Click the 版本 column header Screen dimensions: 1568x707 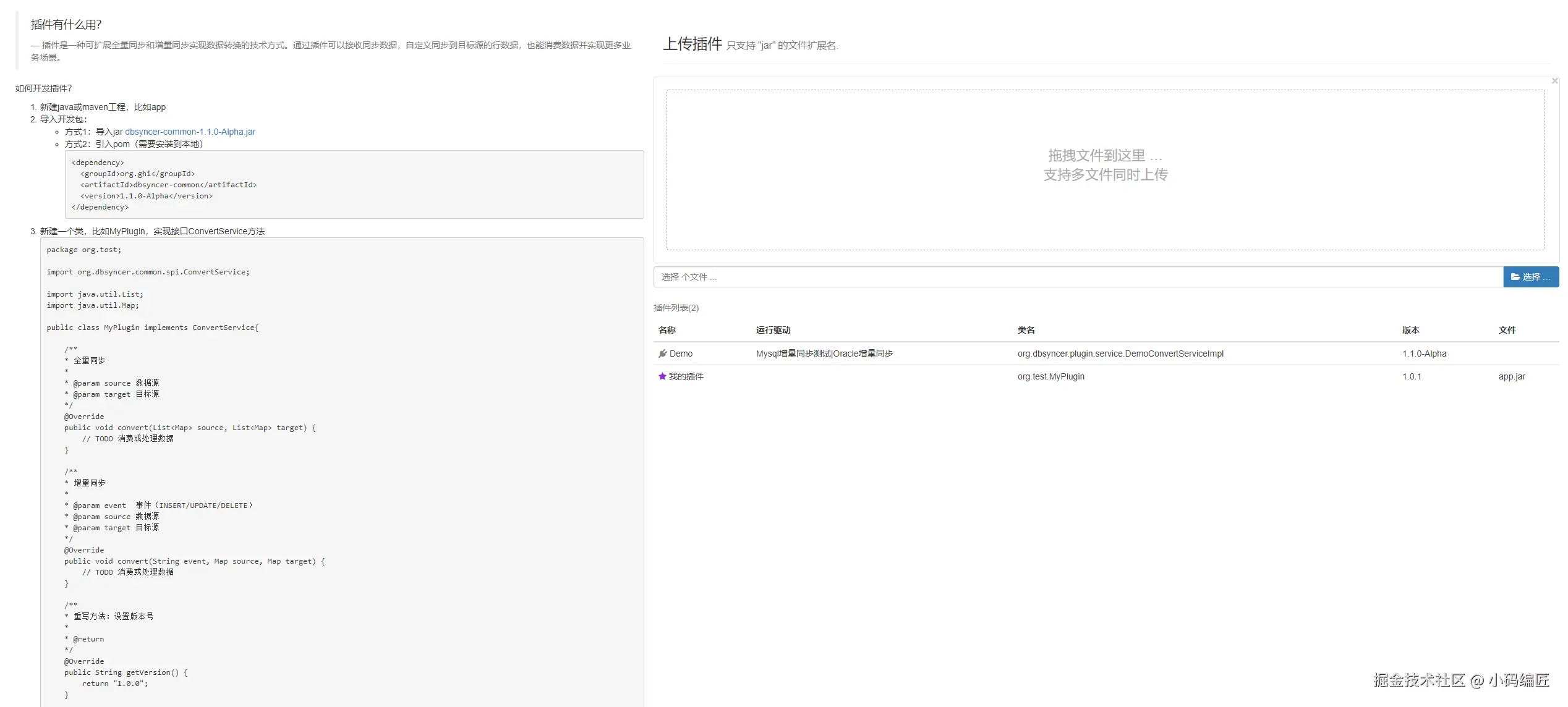[x=1410, y=330]
